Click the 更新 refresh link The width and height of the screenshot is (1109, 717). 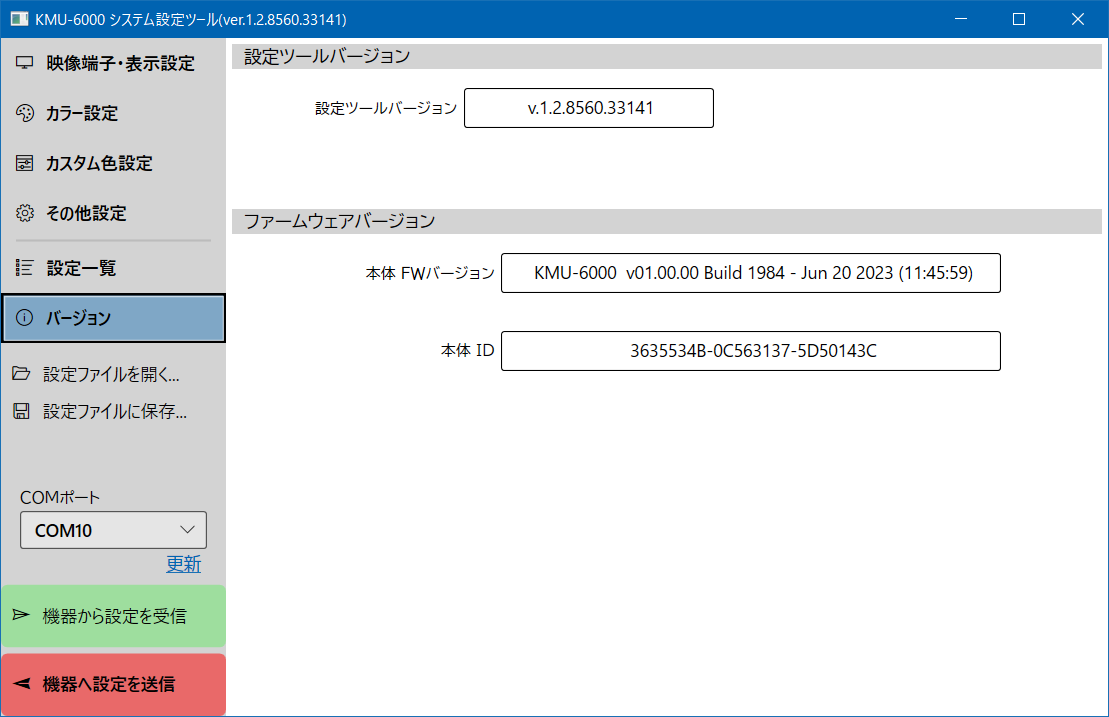183,564
